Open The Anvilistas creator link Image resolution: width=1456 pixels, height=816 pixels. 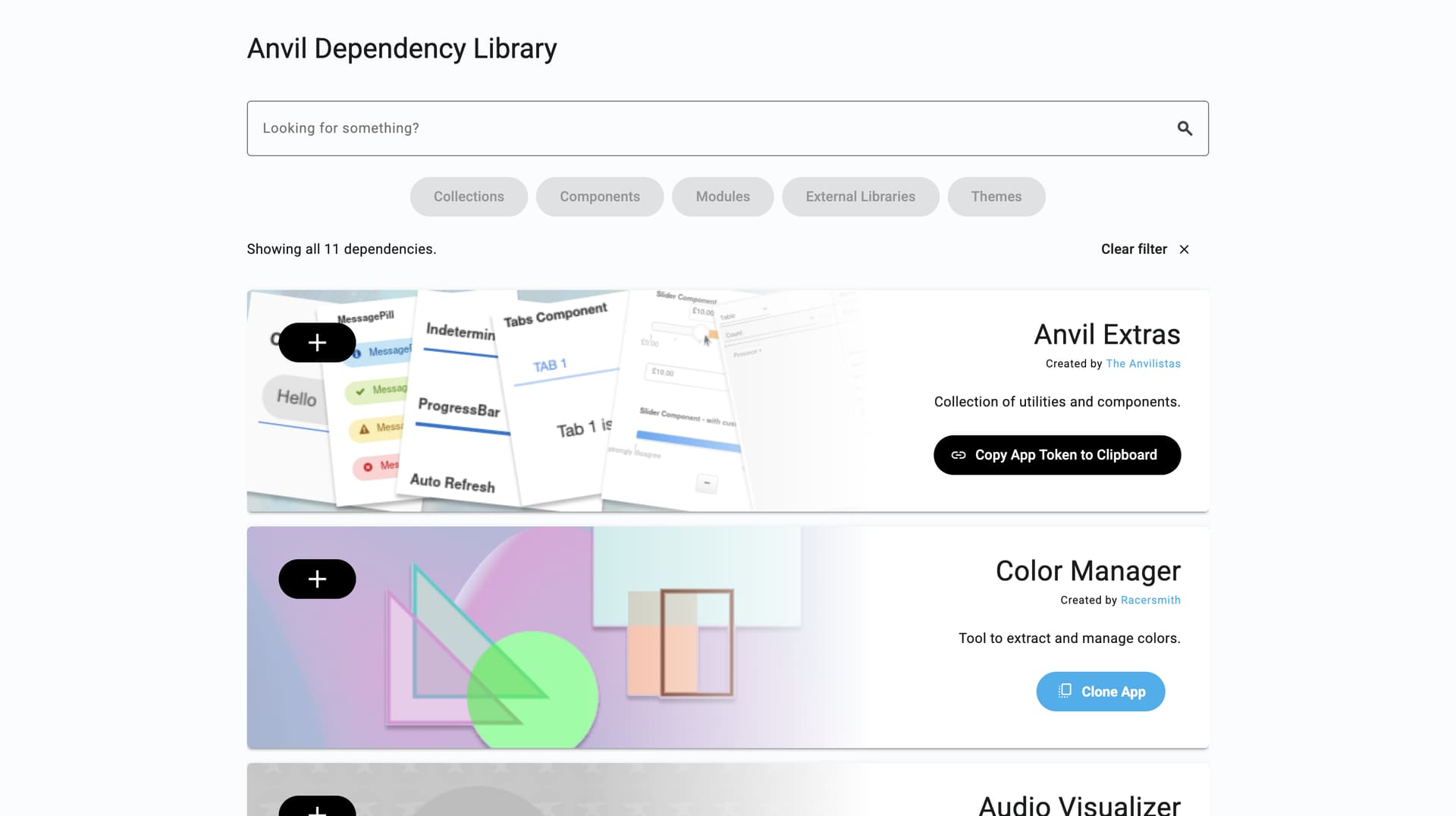pyautogui.click(x=1143, y=364)
